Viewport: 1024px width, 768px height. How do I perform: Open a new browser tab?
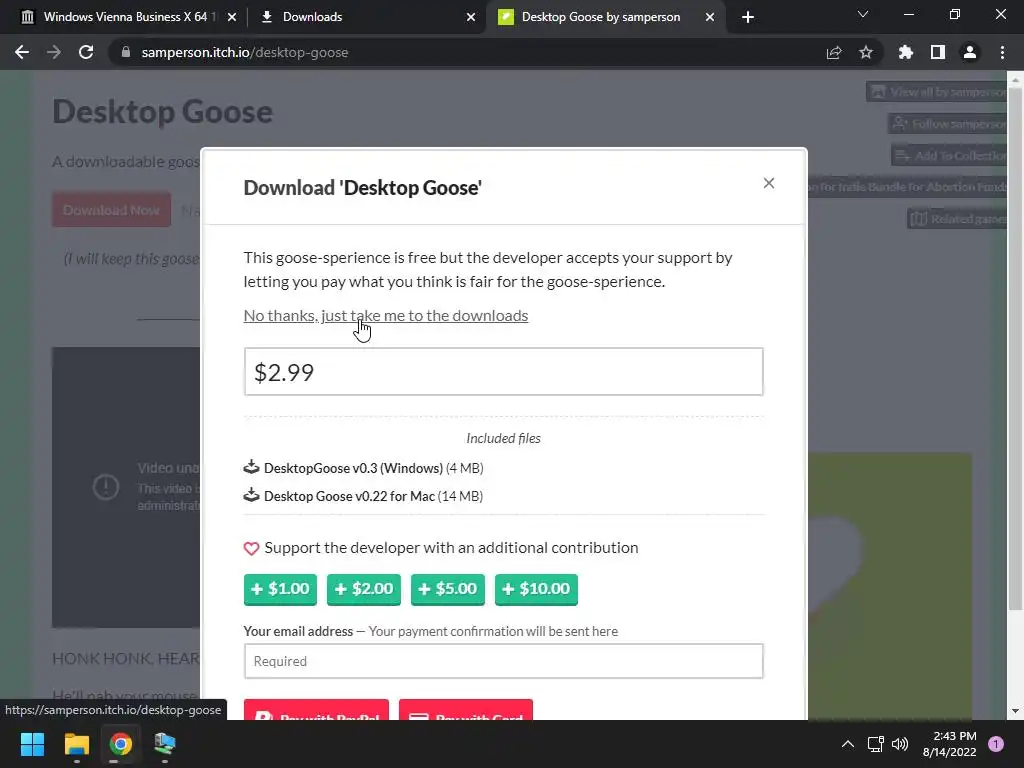click(x=748, y=17)
